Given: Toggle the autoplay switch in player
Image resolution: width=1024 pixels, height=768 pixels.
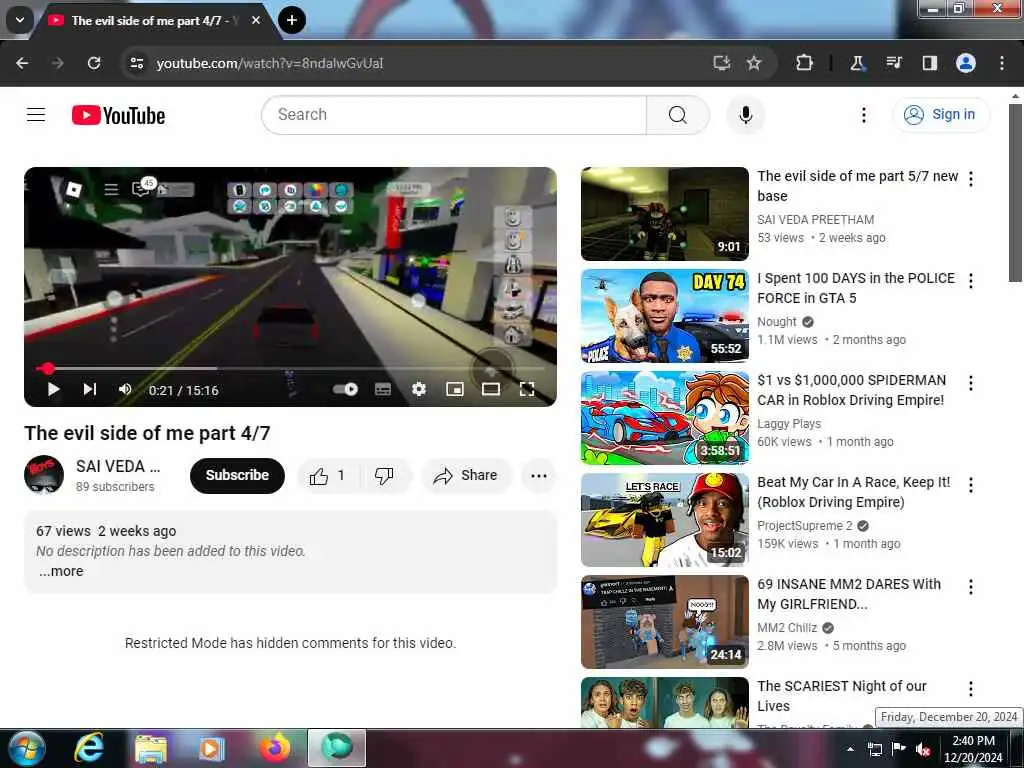Looking at the screenshot, I should 345,389.
